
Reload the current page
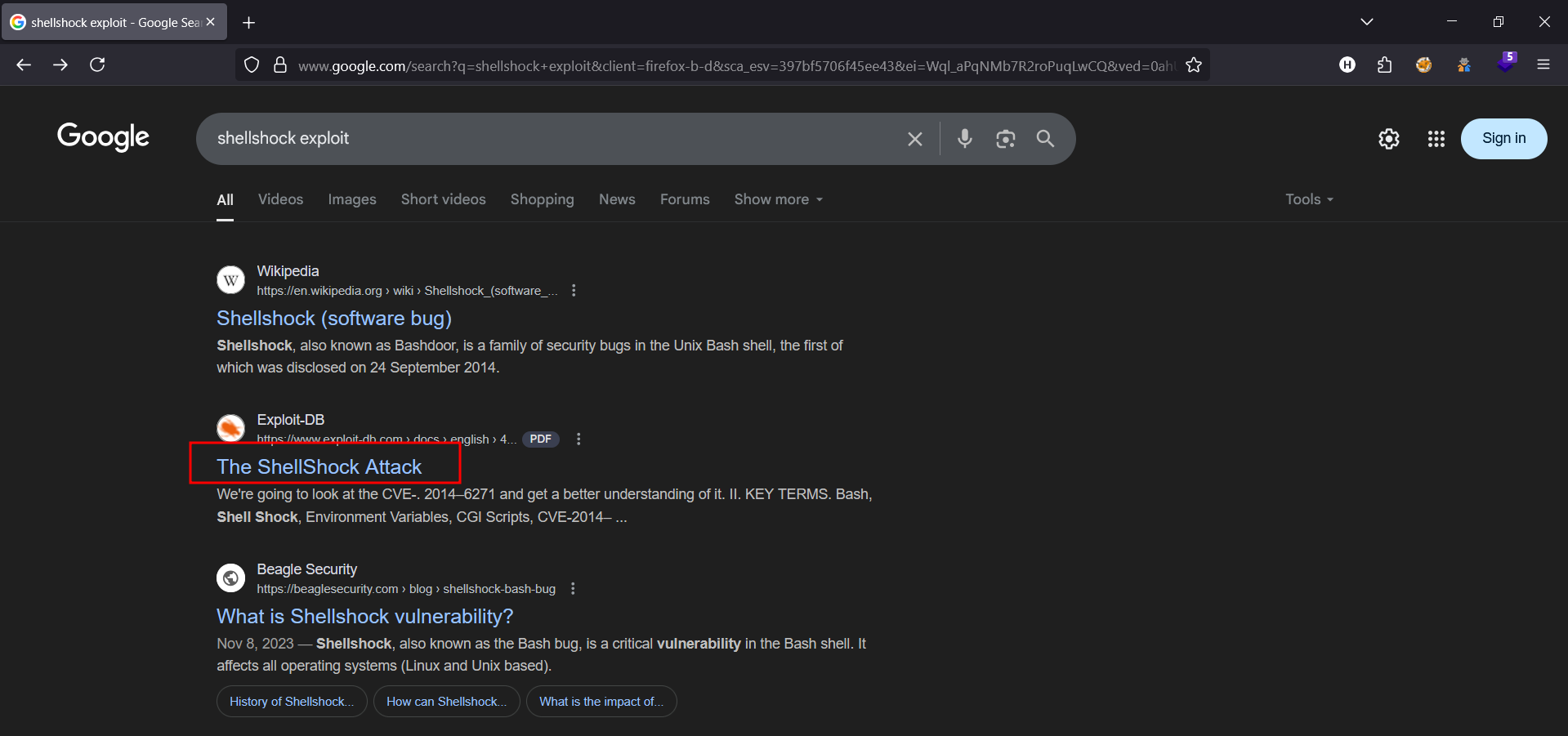97,65
